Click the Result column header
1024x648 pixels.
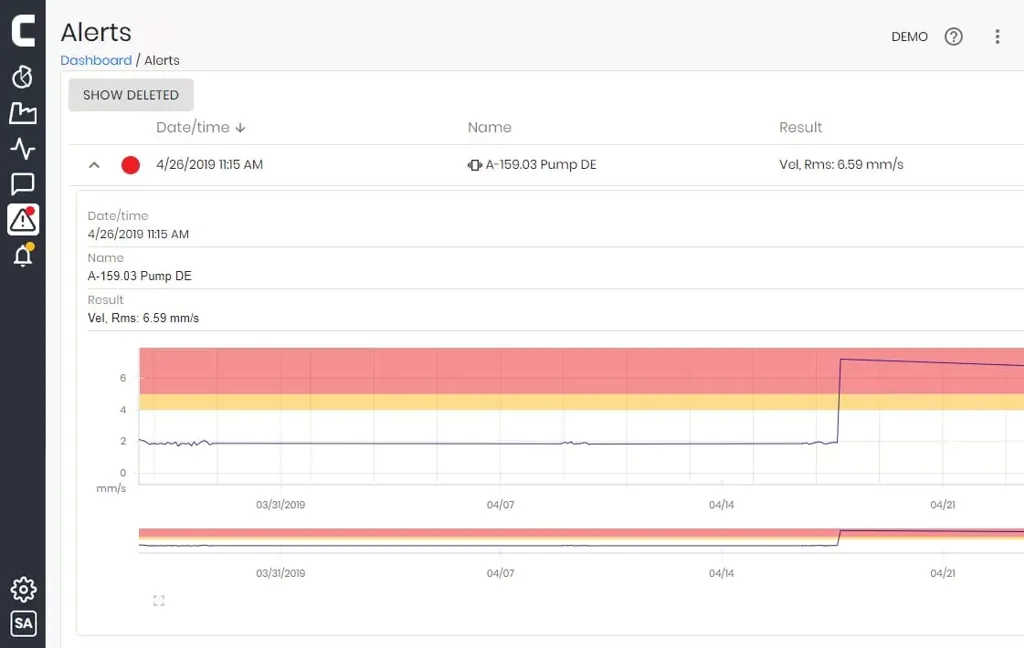[800, 128]
